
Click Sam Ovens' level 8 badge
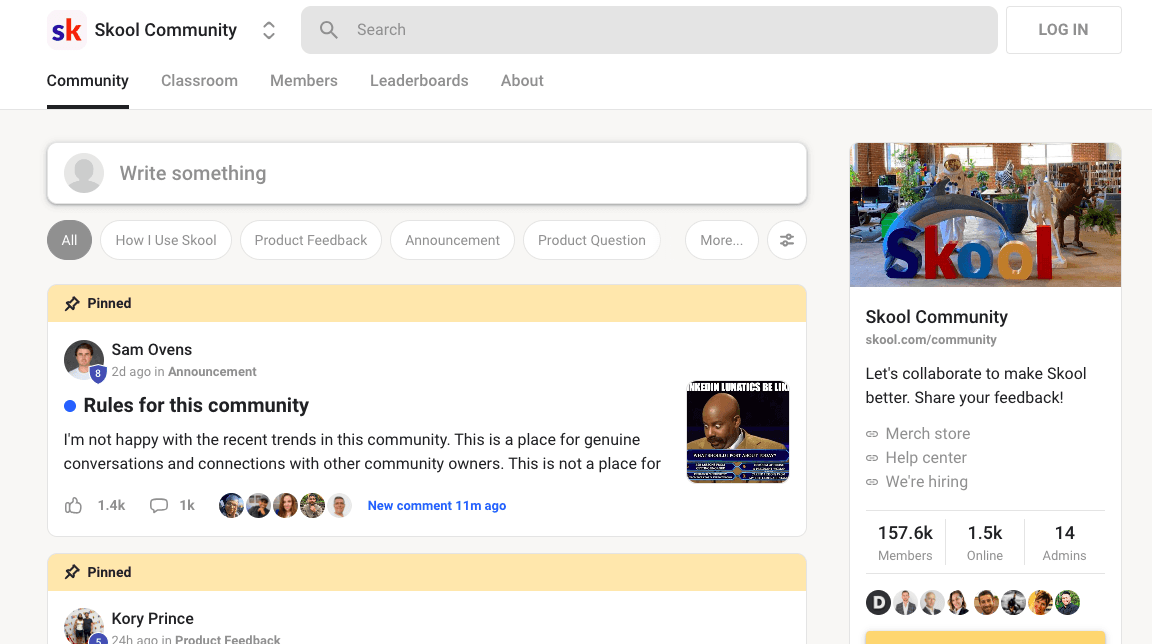97,372
